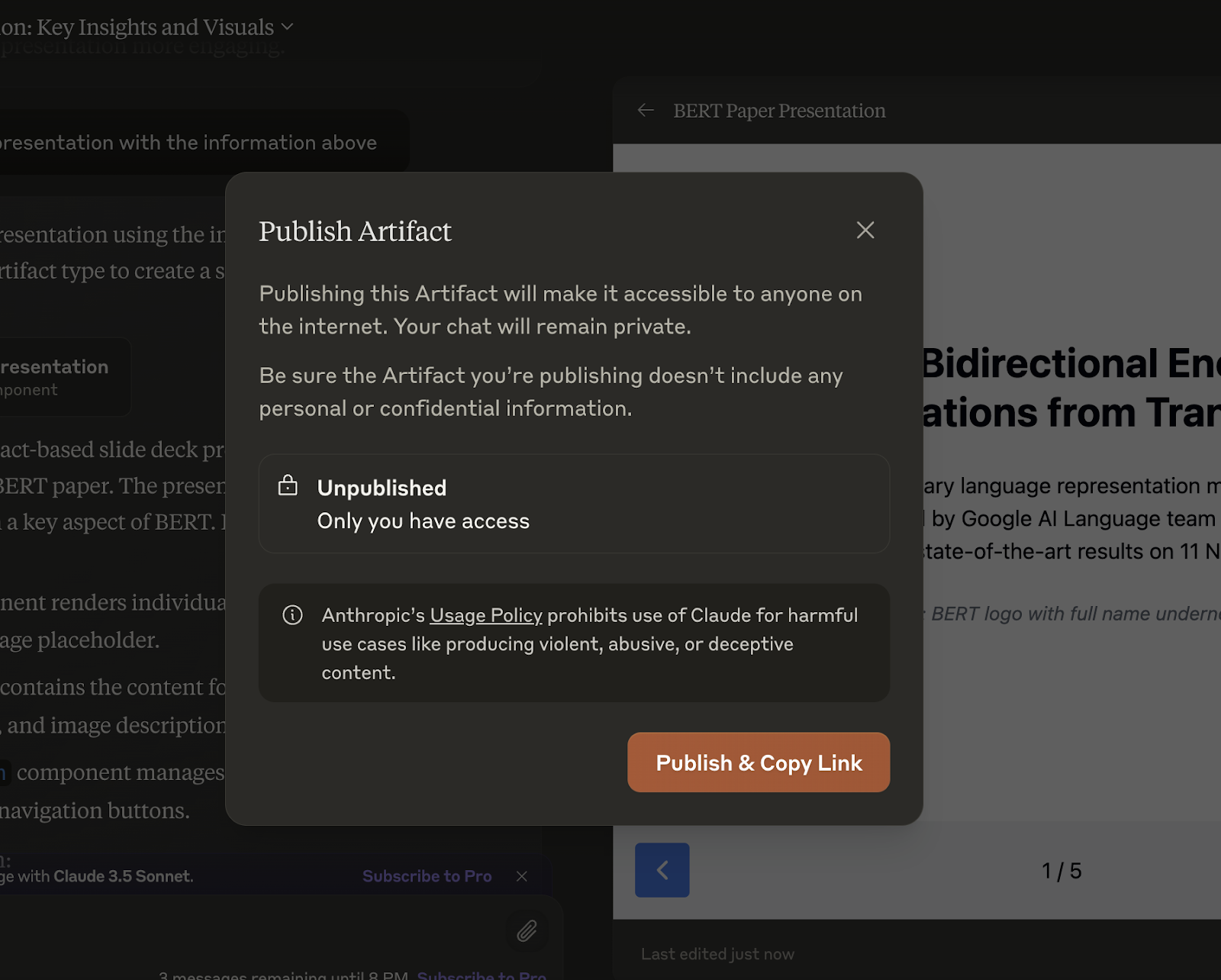Click Publish & Copy Link button
1221x980 pixels.
point(759,762)
